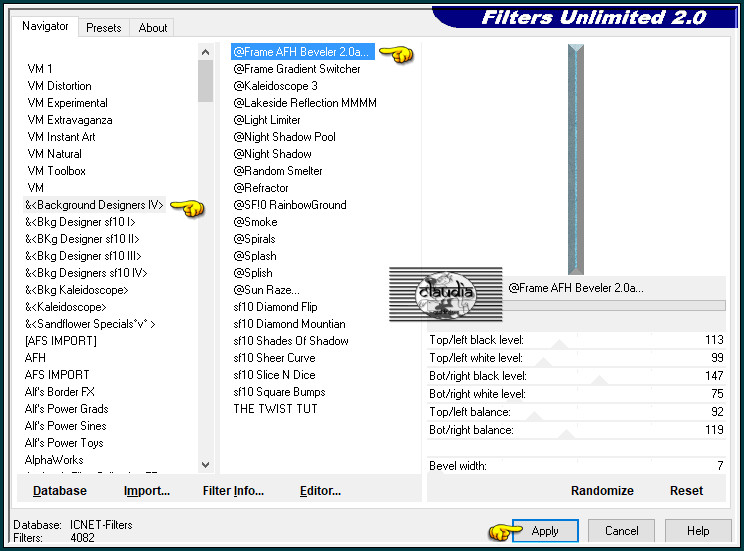Select @Frame Gradient Switcher filter
Image resolution: width=744 pixels, height=551 pixels.
[297, 69]
